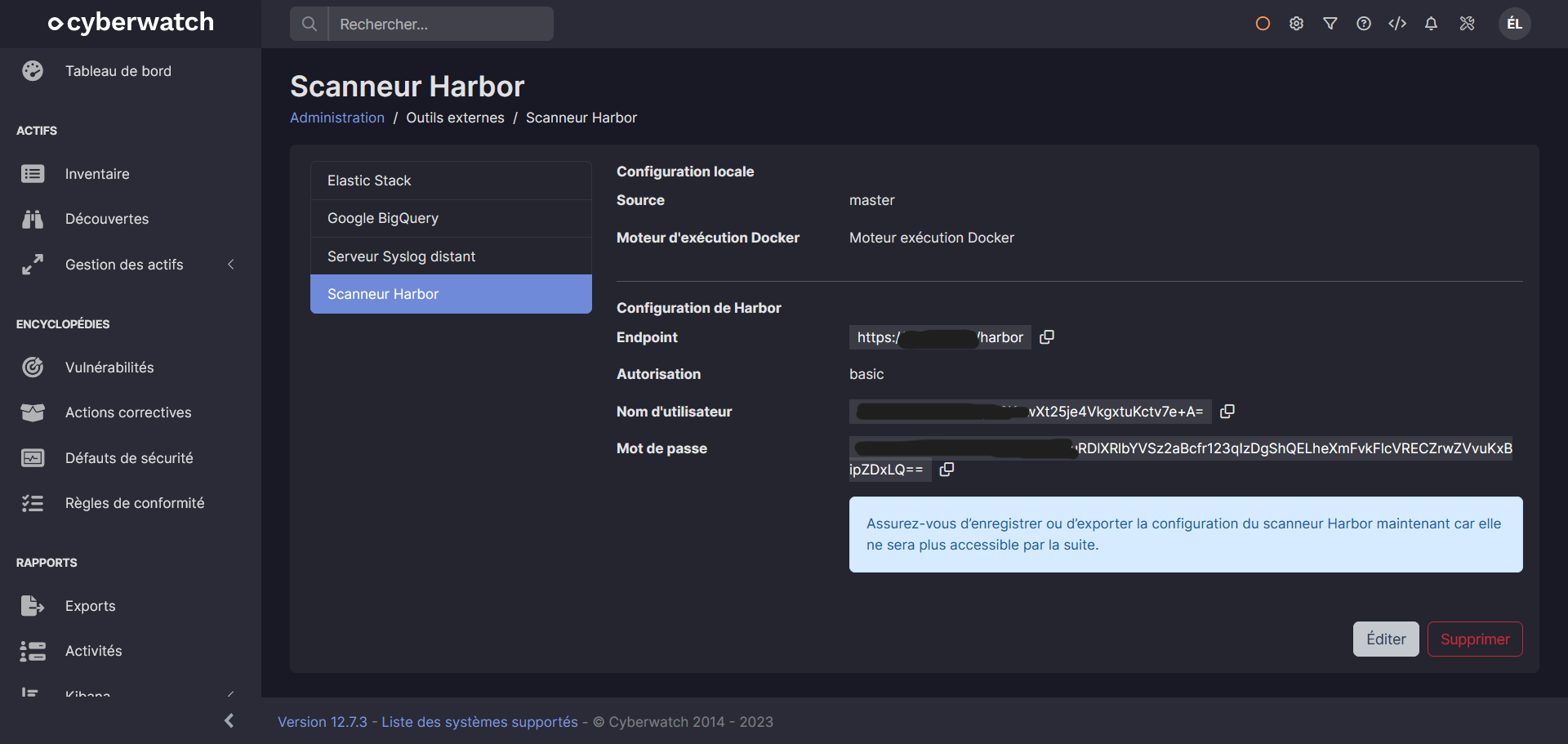Select Elastic Stack in tools list
Viewport: 1568px width, 744px height.
pyautogui.click(x=451, y=180)
